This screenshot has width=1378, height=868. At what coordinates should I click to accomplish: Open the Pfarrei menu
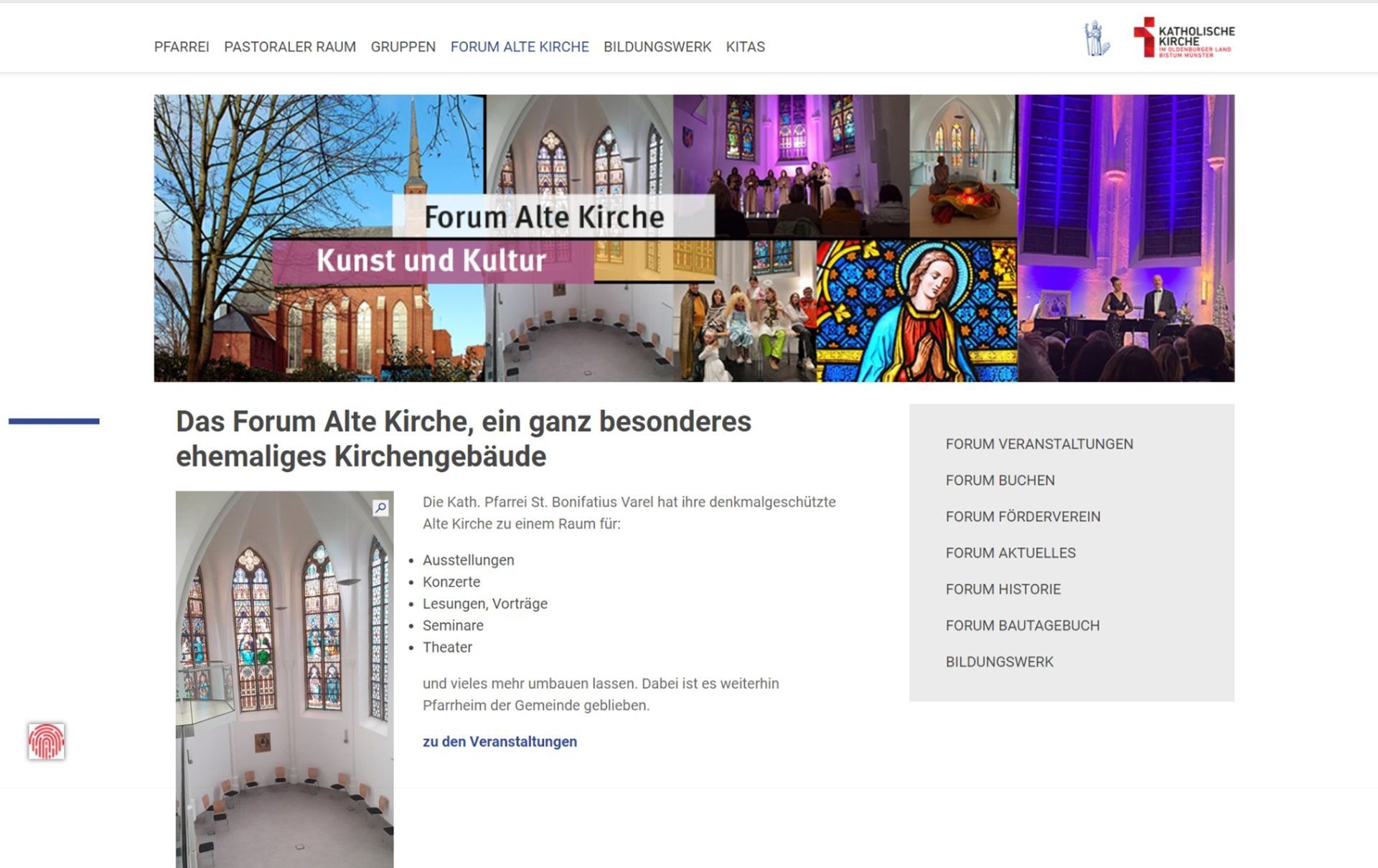[x=182, y=47]
